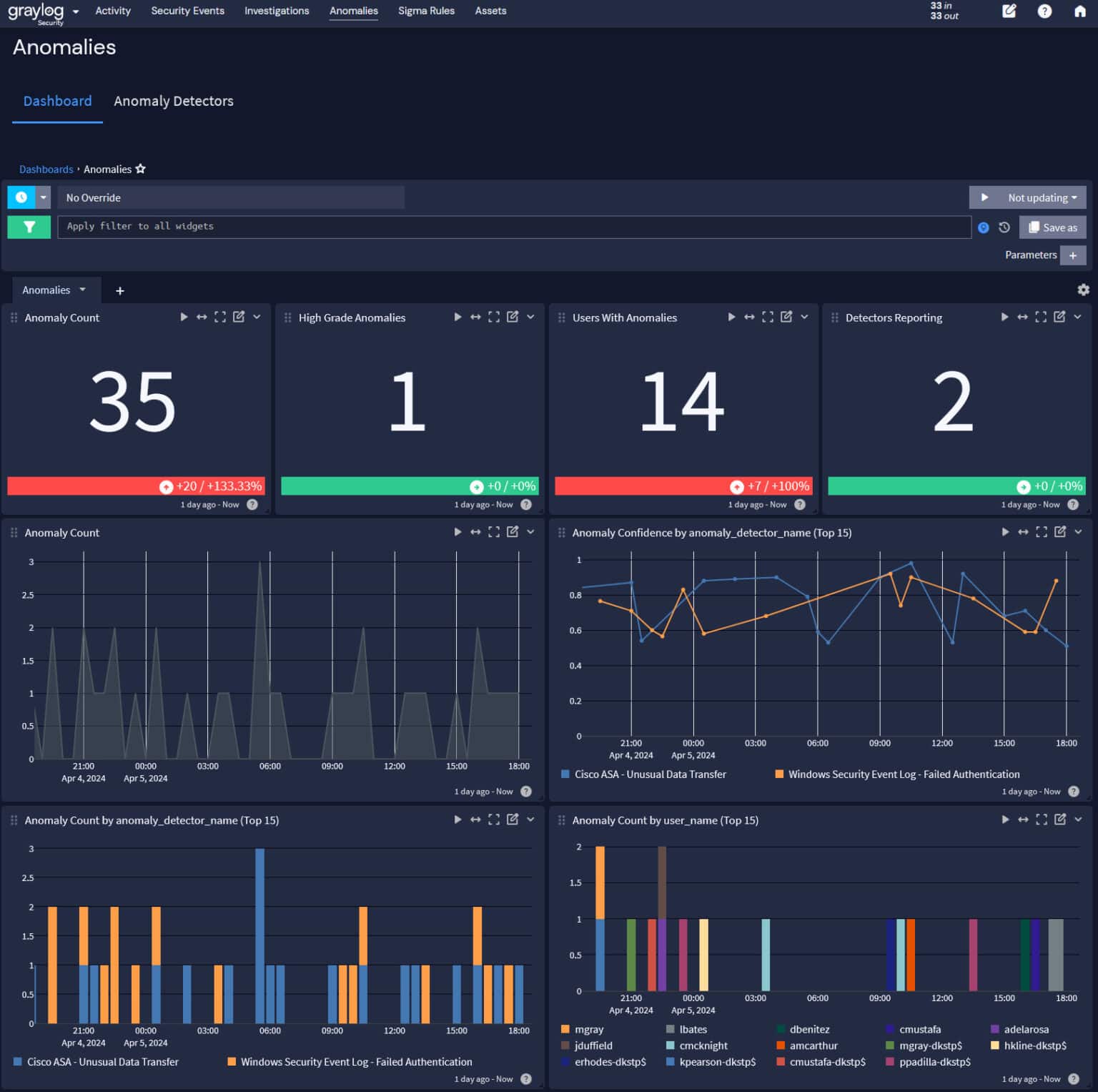
Task: Toggle fullscreen on Detectors Reporting widget
Action: coord(1041,317)
